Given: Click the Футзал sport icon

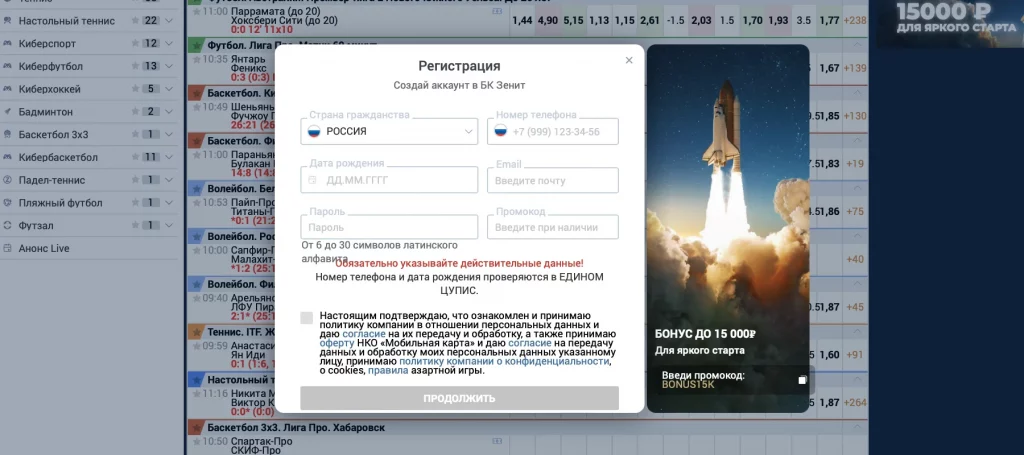Looking at the screenshot, I should coord(7,225).
